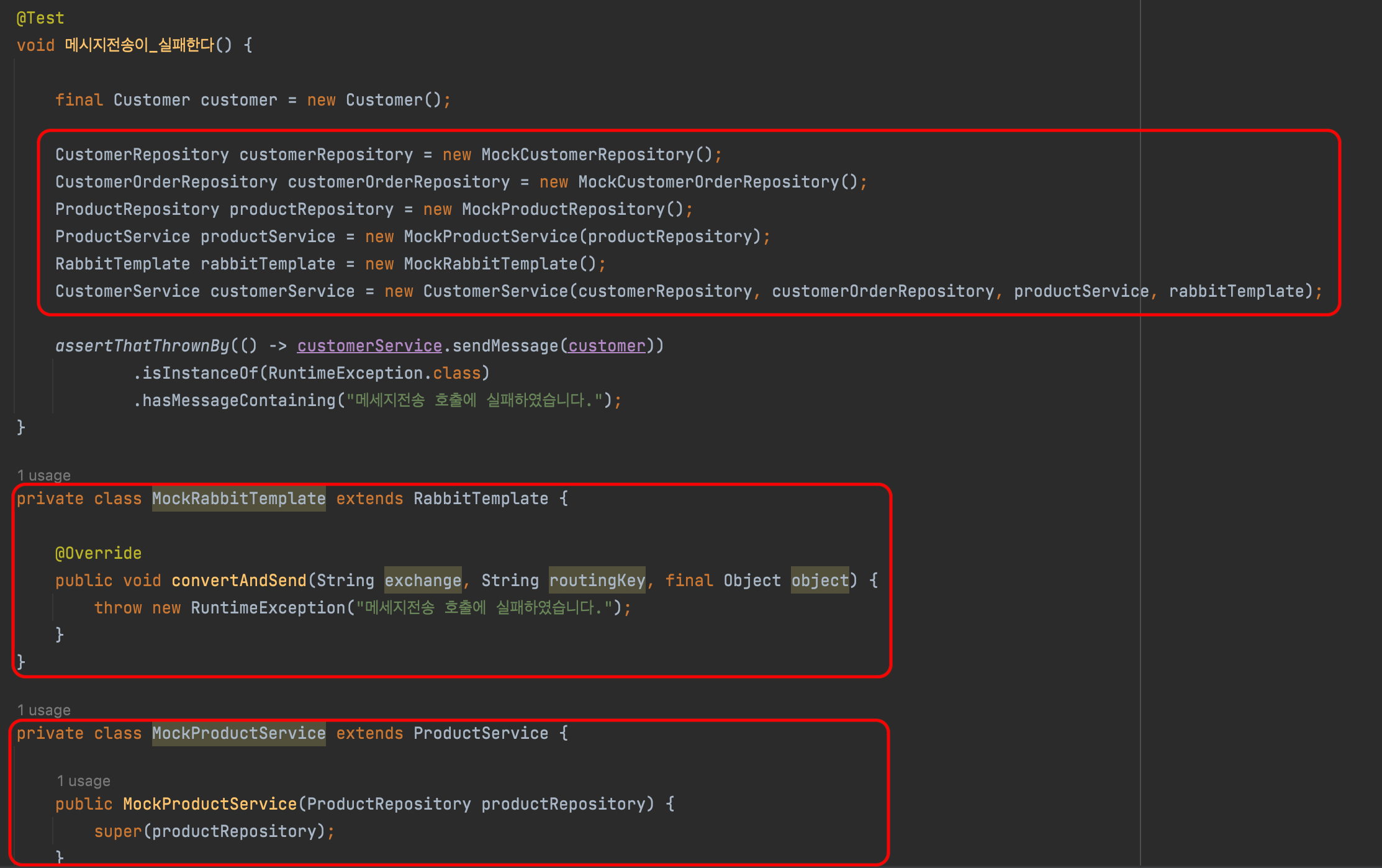Click isInstanceOf(RuntimeException.class) line
The width and height of the screenshot is (1382, 868).
[x=312, y=373]
